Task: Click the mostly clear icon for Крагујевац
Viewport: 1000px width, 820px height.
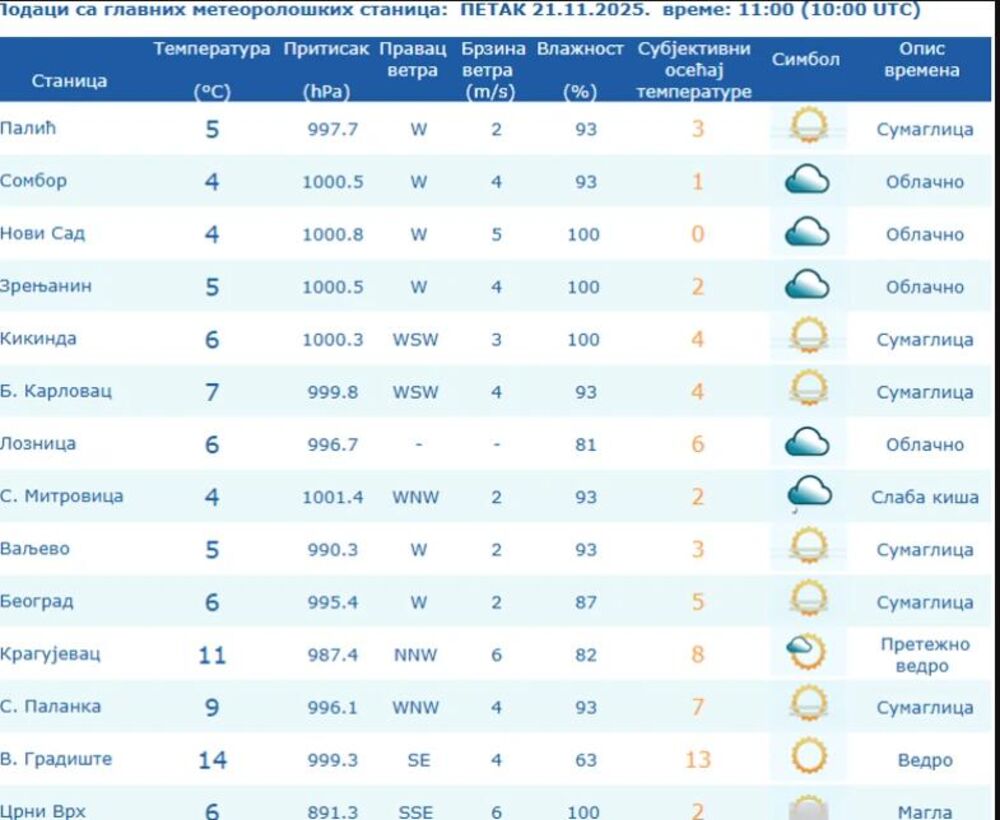Action: [x=807, y=653]
